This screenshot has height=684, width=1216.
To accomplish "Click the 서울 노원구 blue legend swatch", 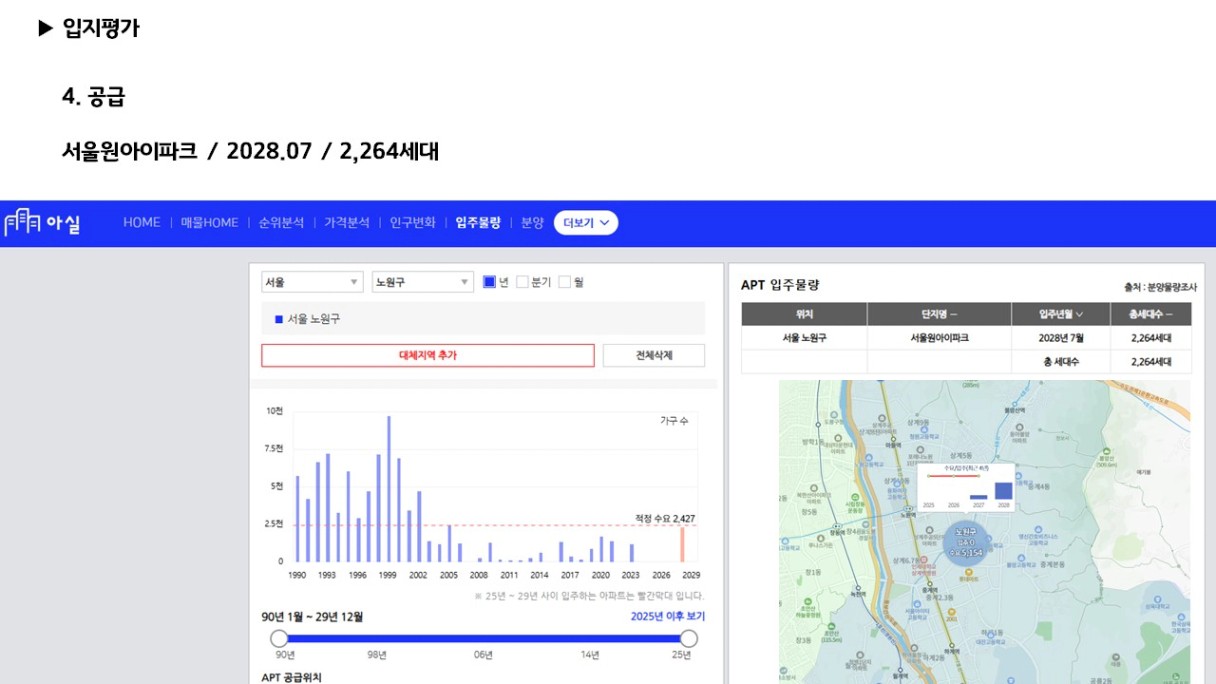I will click(x=278, y=319).
